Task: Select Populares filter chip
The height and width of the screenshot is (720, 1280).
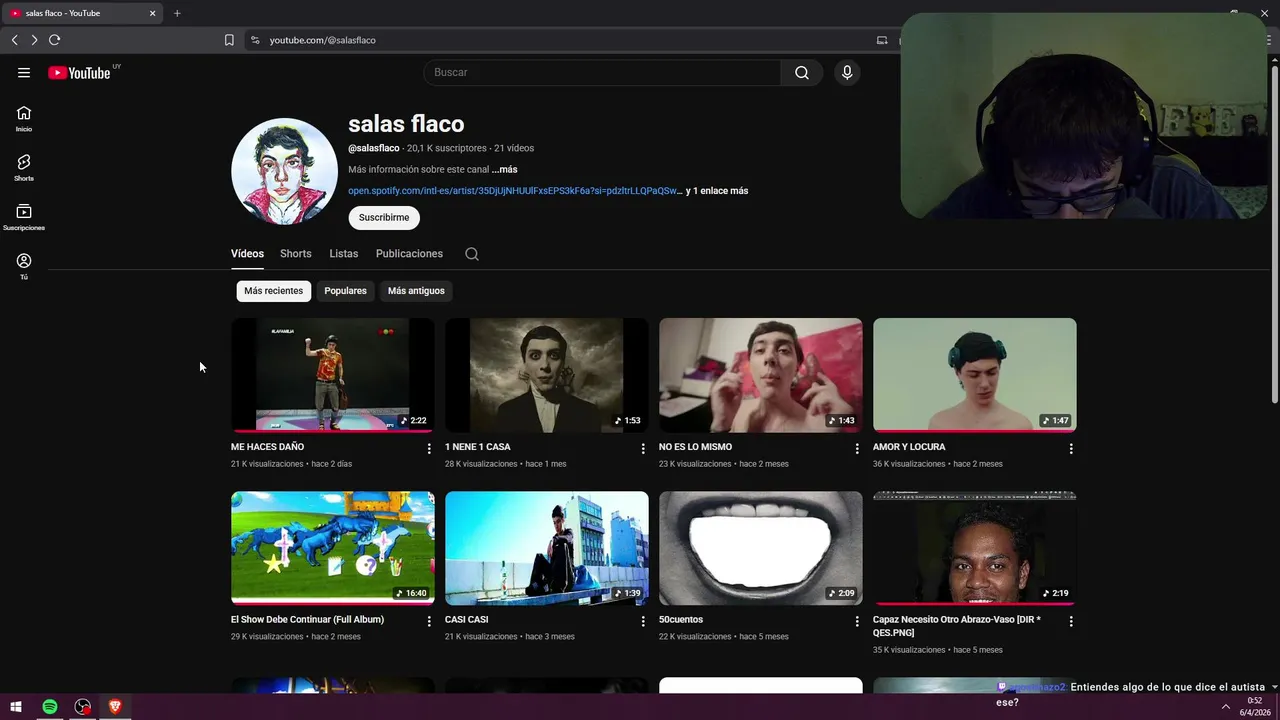Action: [345, 291]
